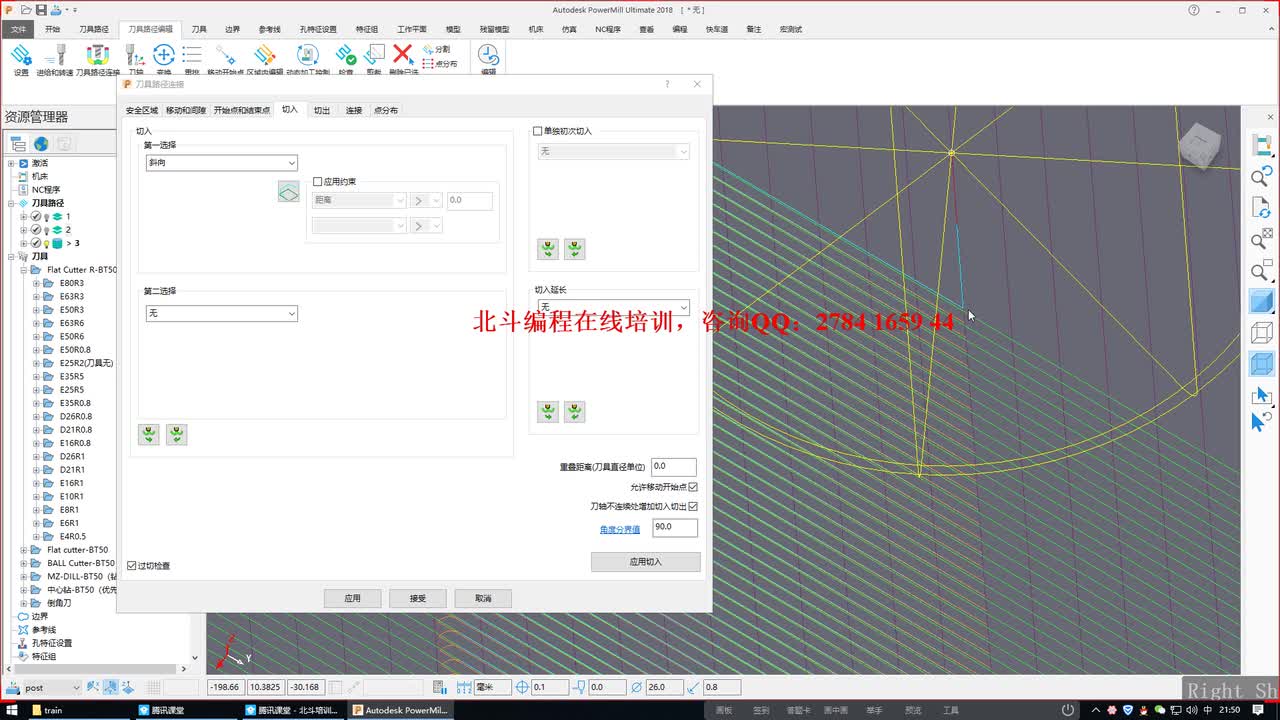1280x720 pixels.
Task: Switch to the 安全区域 tab
Action: pyautogui.click(x=141, y=110)
